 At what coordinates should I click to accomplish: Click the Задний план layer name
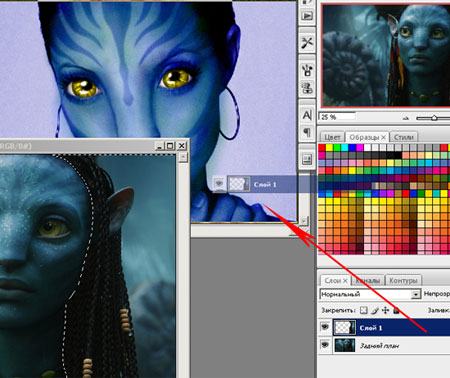pyautogui.click(x=379, y=346)
